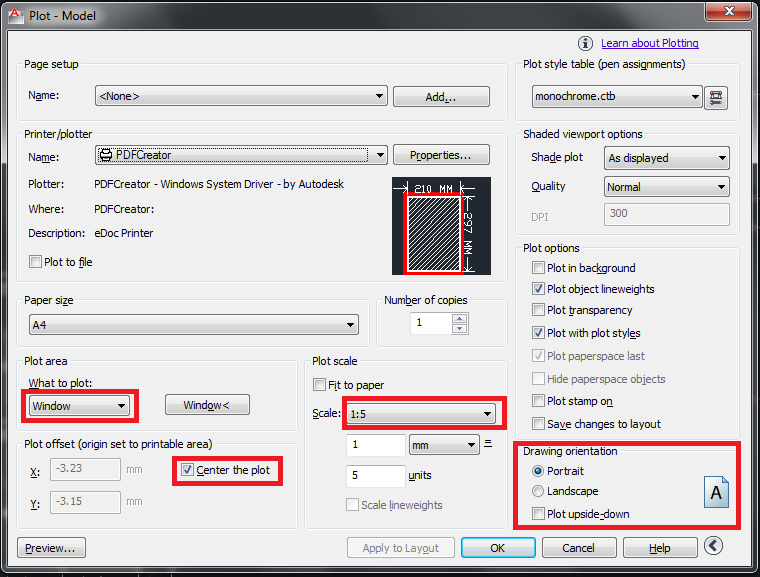The image size is (760, 577).
Task: Open the Learn about Plotting link
Action: coord(649,43)
